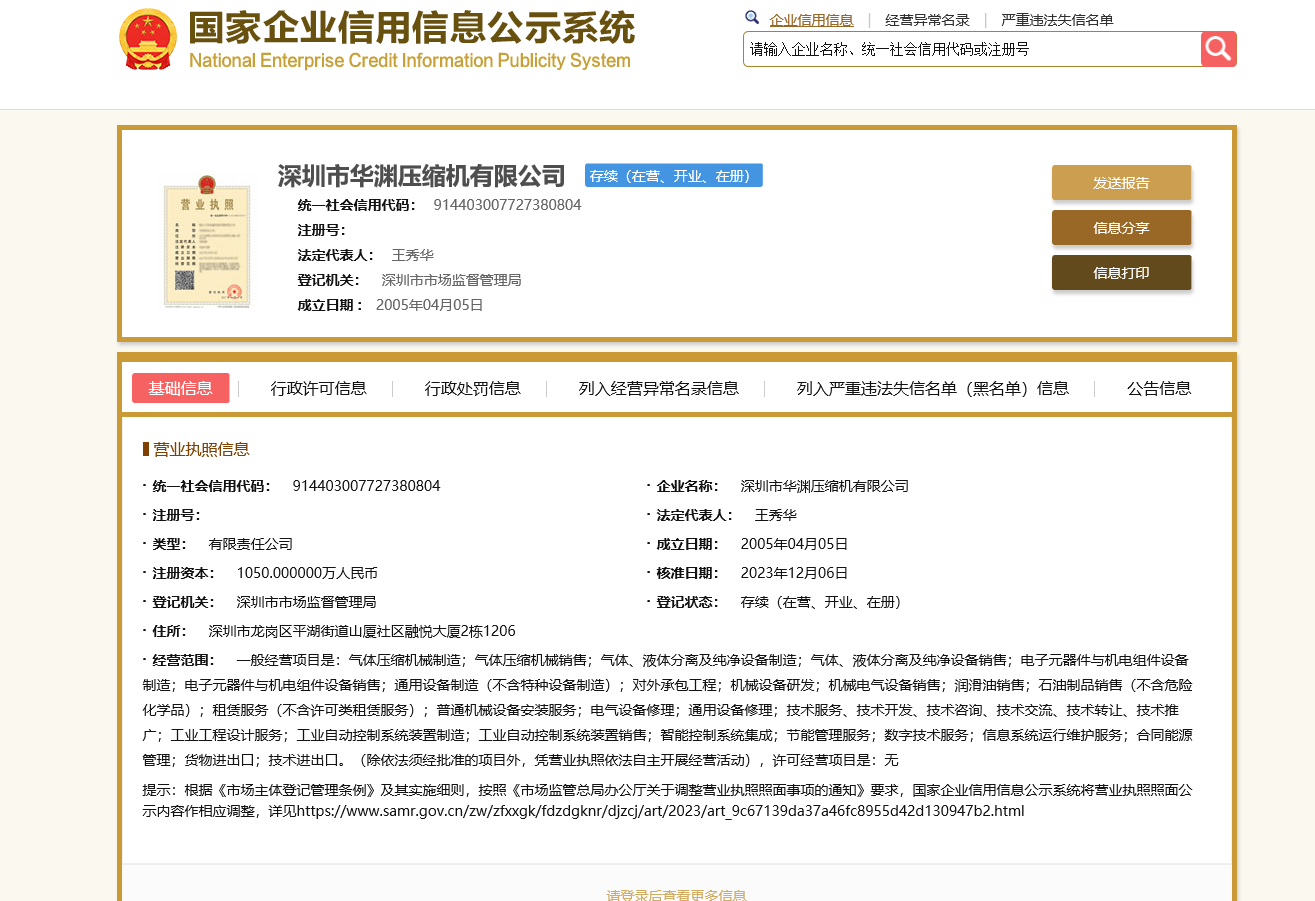Image resolution: width=1315 pixels, height=901 pixels.
Task: Select the 严重违法失信名单 search category
Action: point(1057,20)
